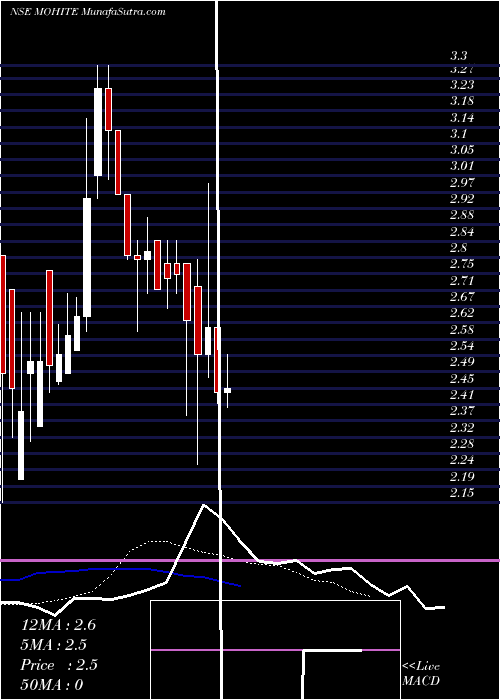Click the 2.19 price axis label
The height and width of the screenshot is (700, 500).
point(462,476)
